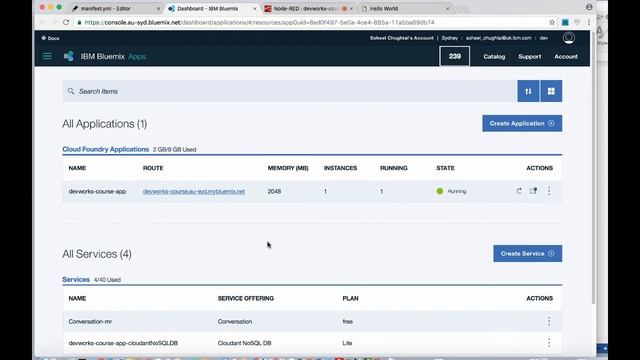Click the user avatar icon
The image size is (640, 360).
[x=569, y=38]
